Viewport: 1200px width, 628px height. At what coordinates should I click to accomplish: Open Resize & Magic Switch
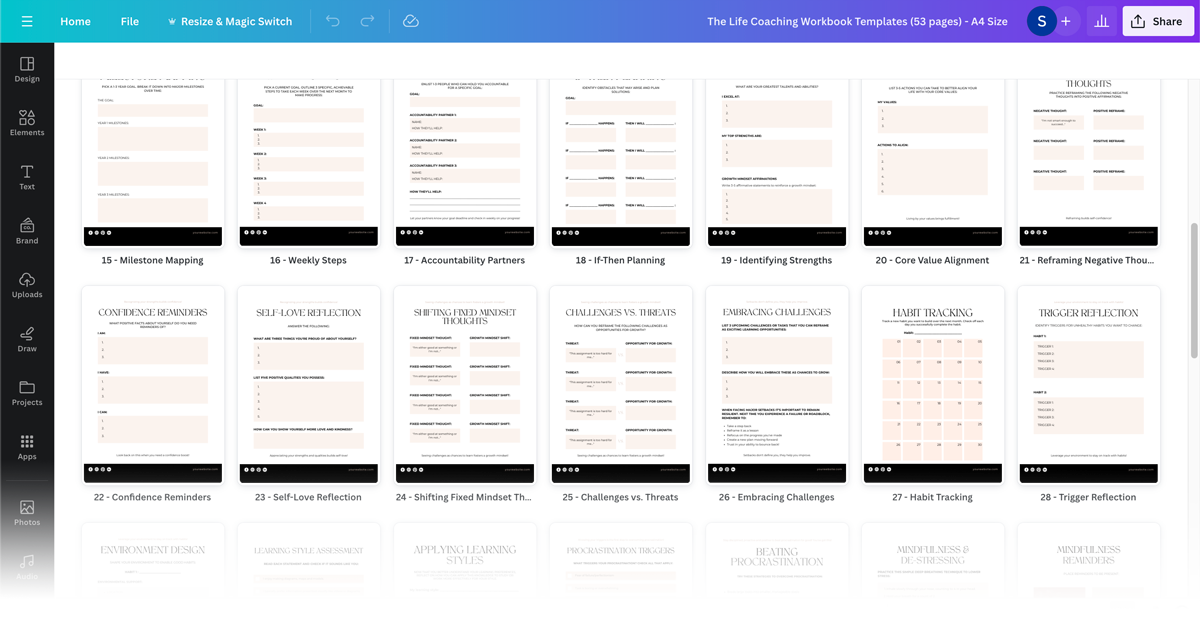tap(229, 21)
